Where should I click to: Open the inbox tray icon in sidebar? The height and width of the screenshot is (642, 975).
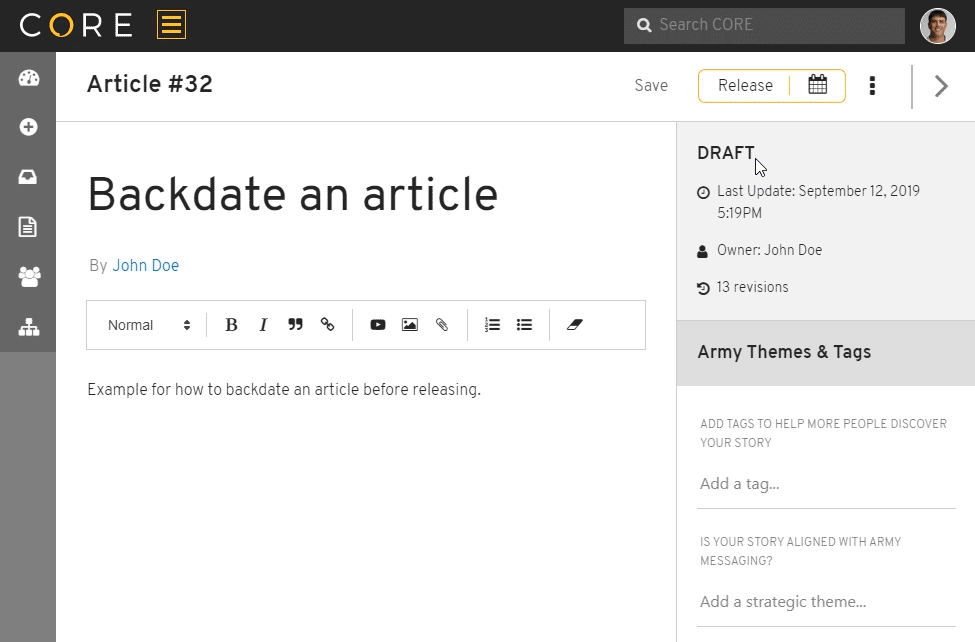[28, 177]
